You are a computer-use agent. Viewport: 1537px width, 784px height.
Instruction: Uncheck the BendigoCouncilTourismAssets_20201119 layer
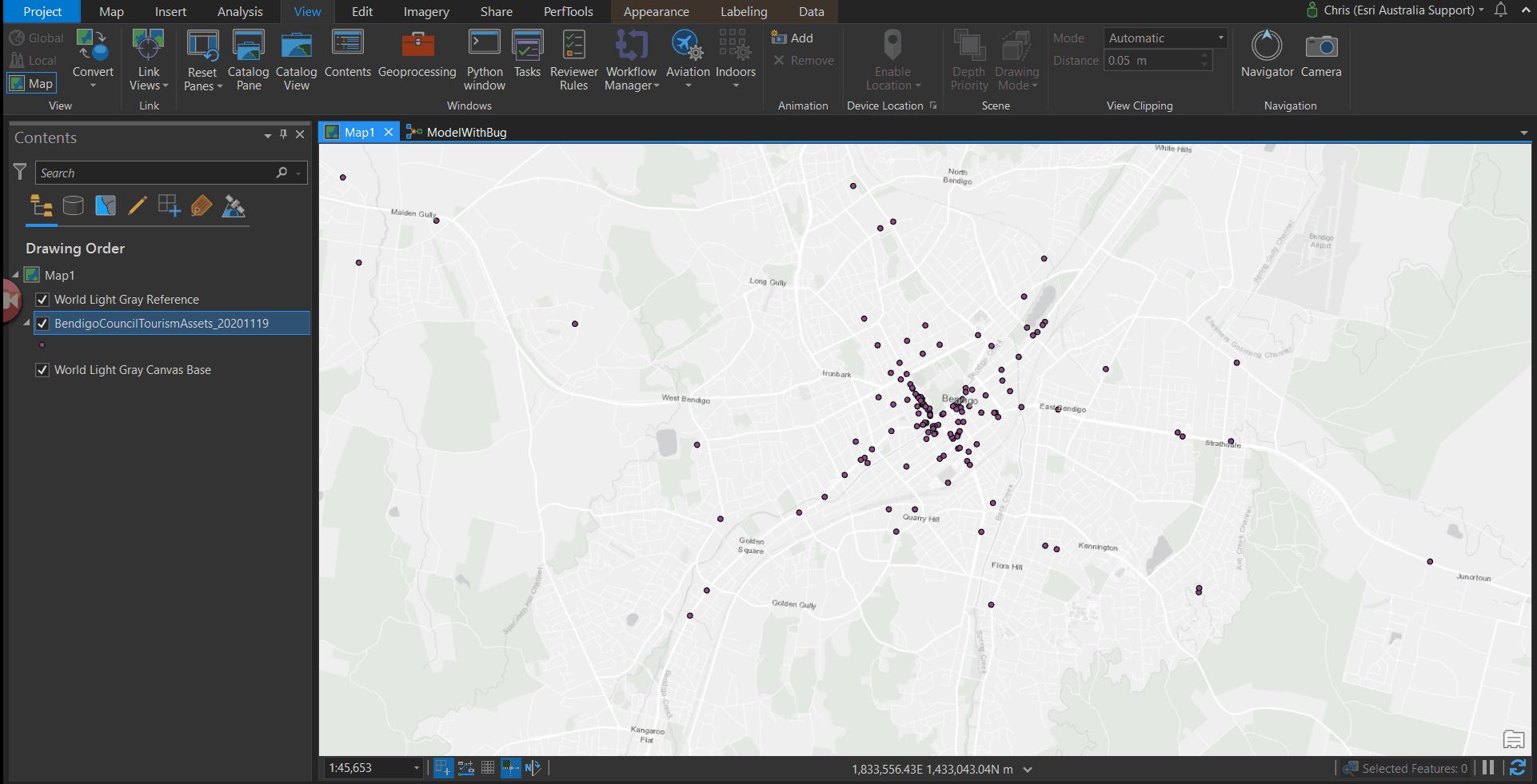point(42,323)
